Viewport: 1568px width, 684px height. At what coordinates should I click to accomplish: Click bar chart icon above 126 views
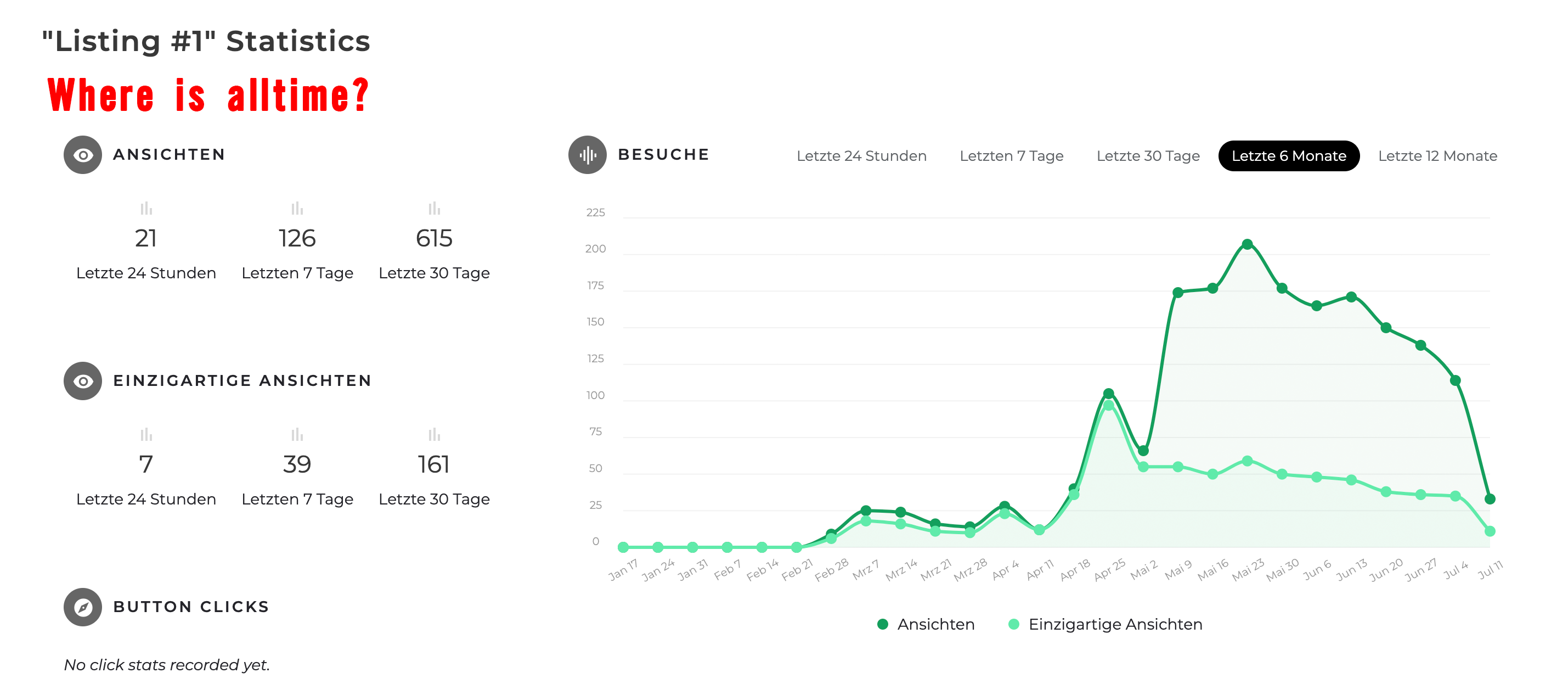297,208
